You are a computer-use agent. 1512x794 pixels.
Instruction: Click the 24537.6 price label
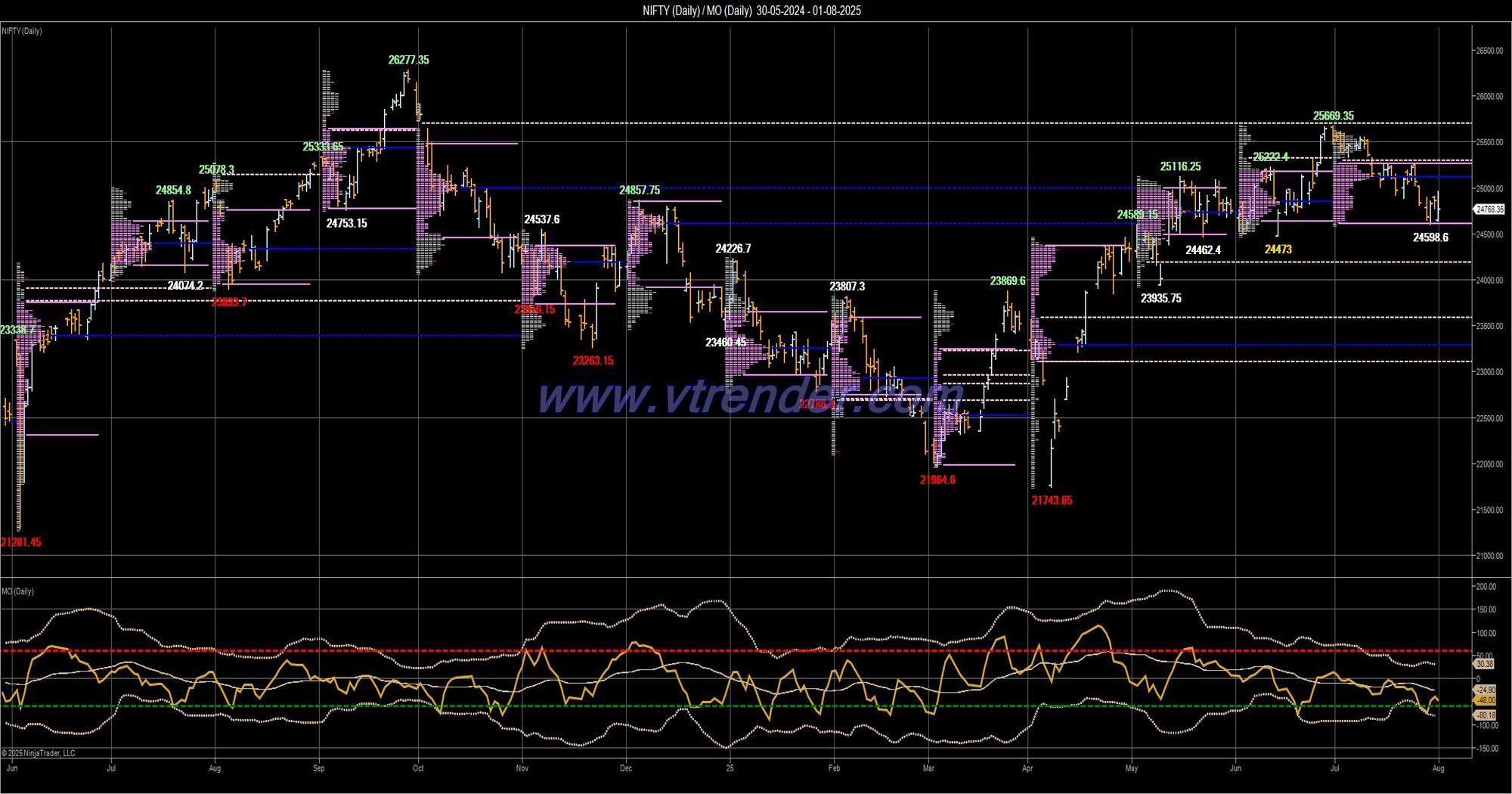click(x=541, y=219)
